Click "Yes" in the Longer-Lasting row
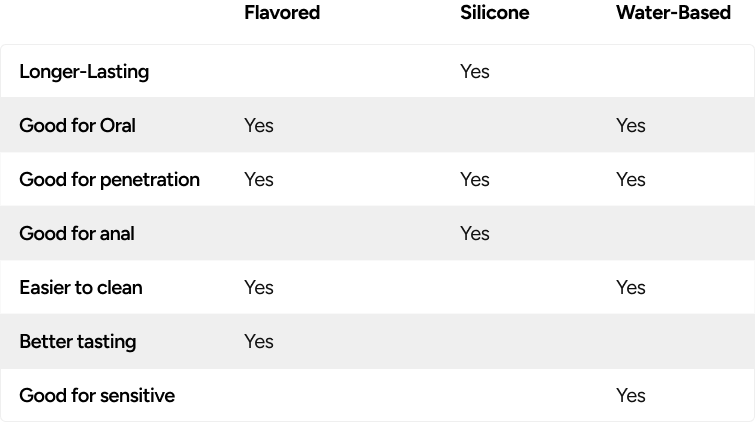 pos(474,72)
